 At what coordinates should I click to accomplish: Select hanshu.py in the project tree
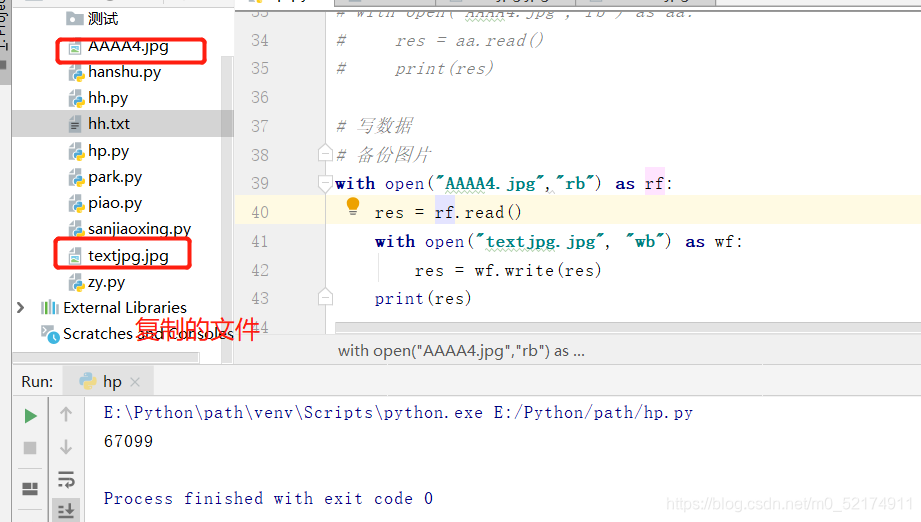(124, 72)
